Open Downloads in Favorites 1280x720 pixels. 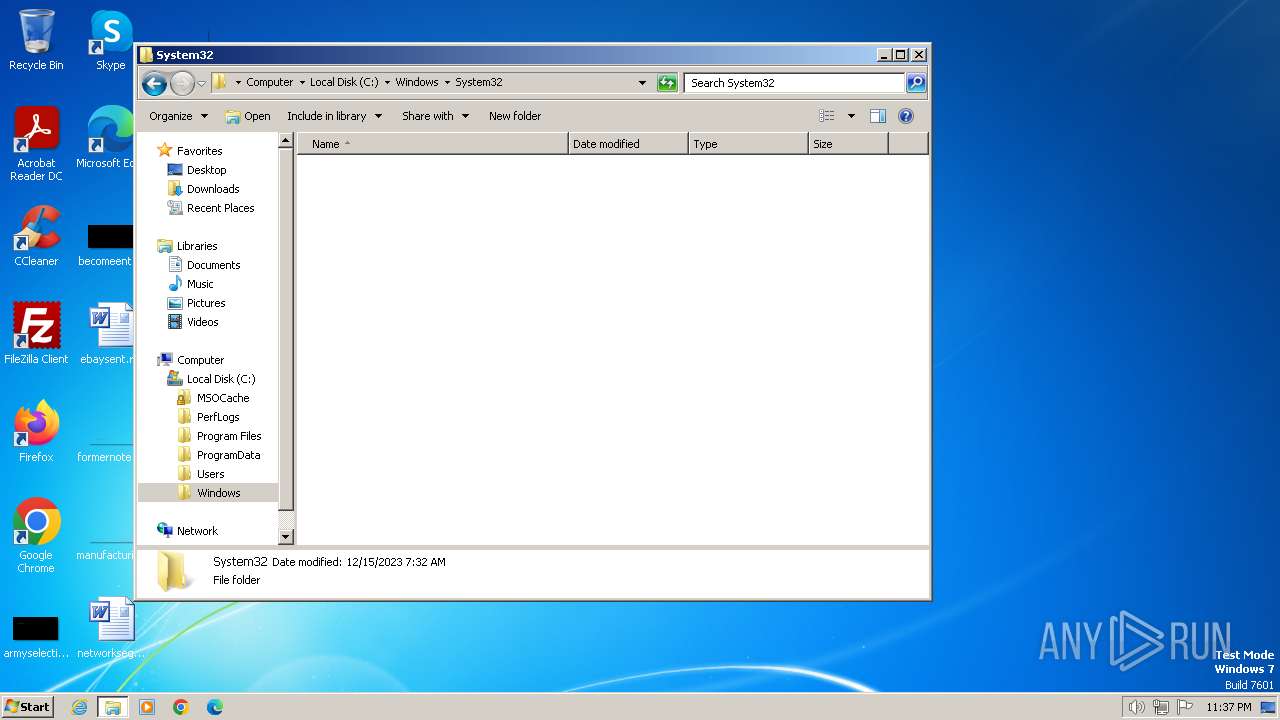[213, 189]
